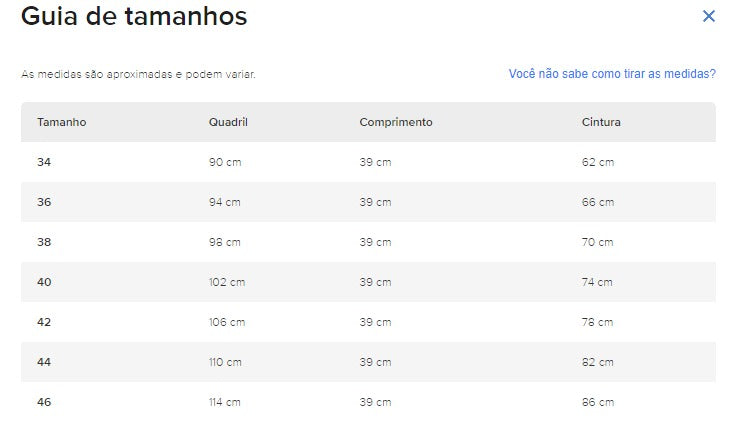
Task: Click the 102 cm hip measurement
Action: 227,282
